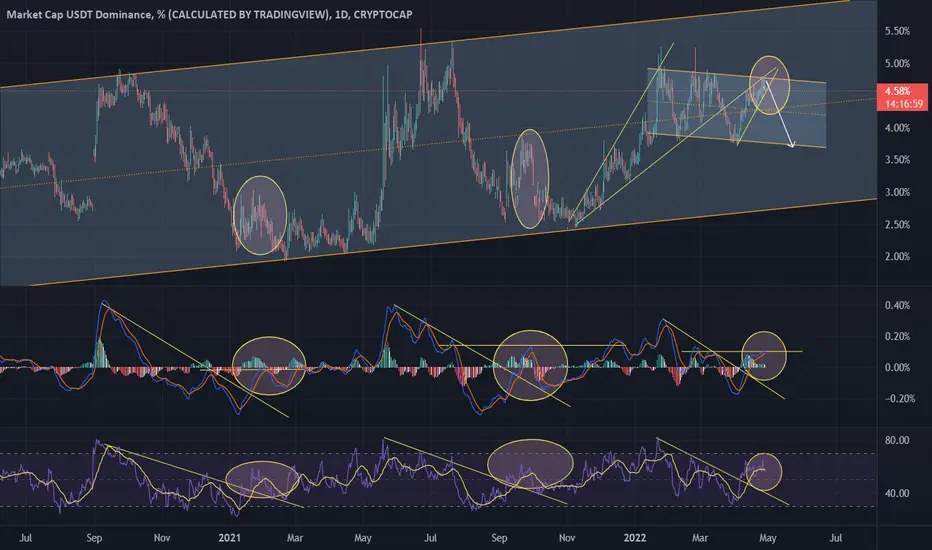Image resolution: width=932 pixels, height=550 pixels.
Task: Click the 40.00 RSI scale label
Action: pos(897,493)
